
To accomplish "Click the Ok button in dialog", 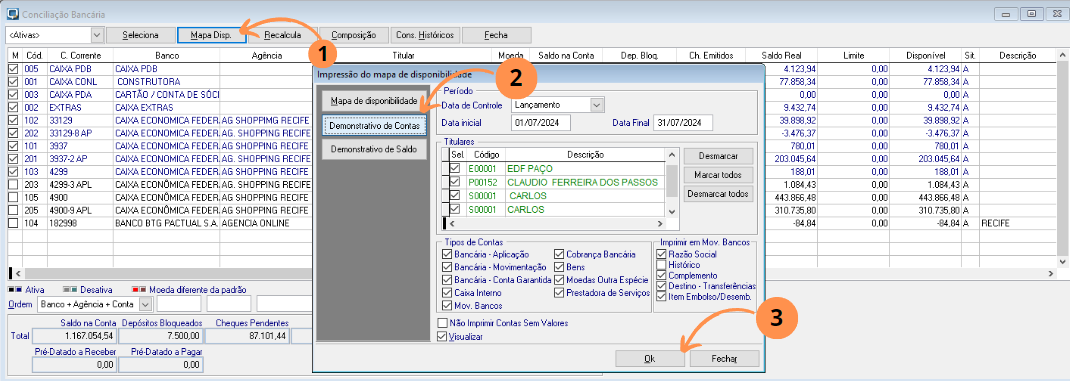I will pos(650,358).
